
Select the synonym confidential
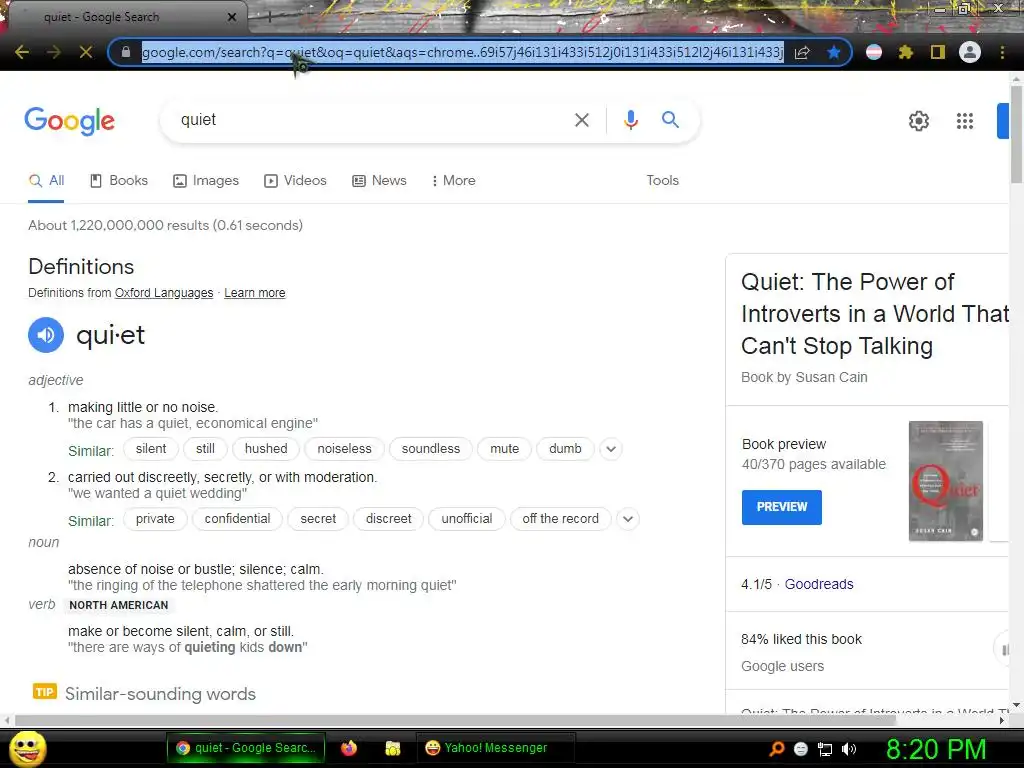[237, 519]
